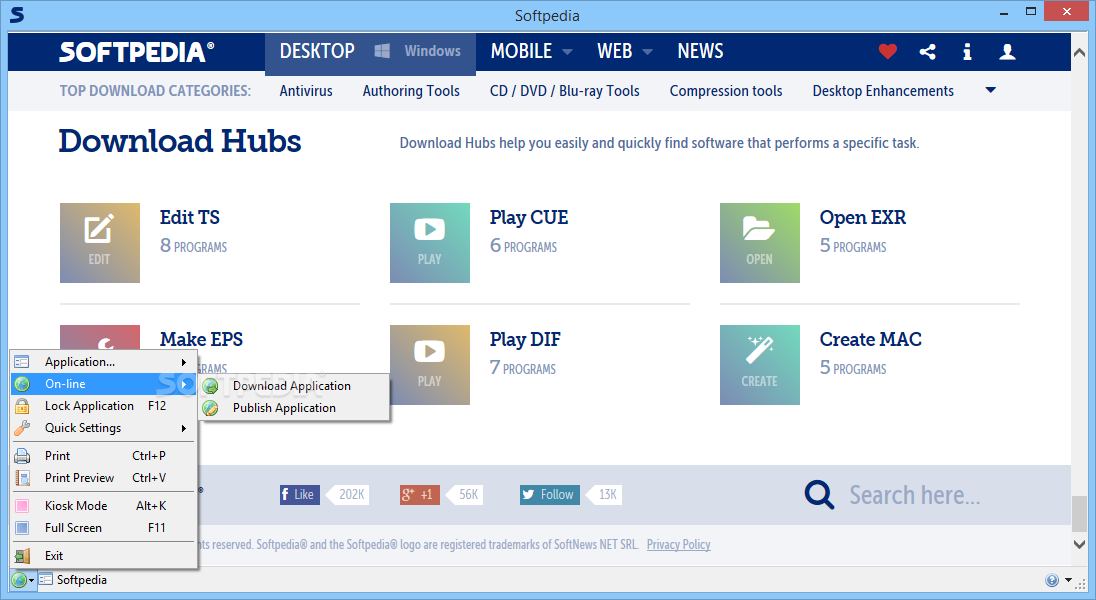Open the Authoring Tools category link

coord(411,91)
